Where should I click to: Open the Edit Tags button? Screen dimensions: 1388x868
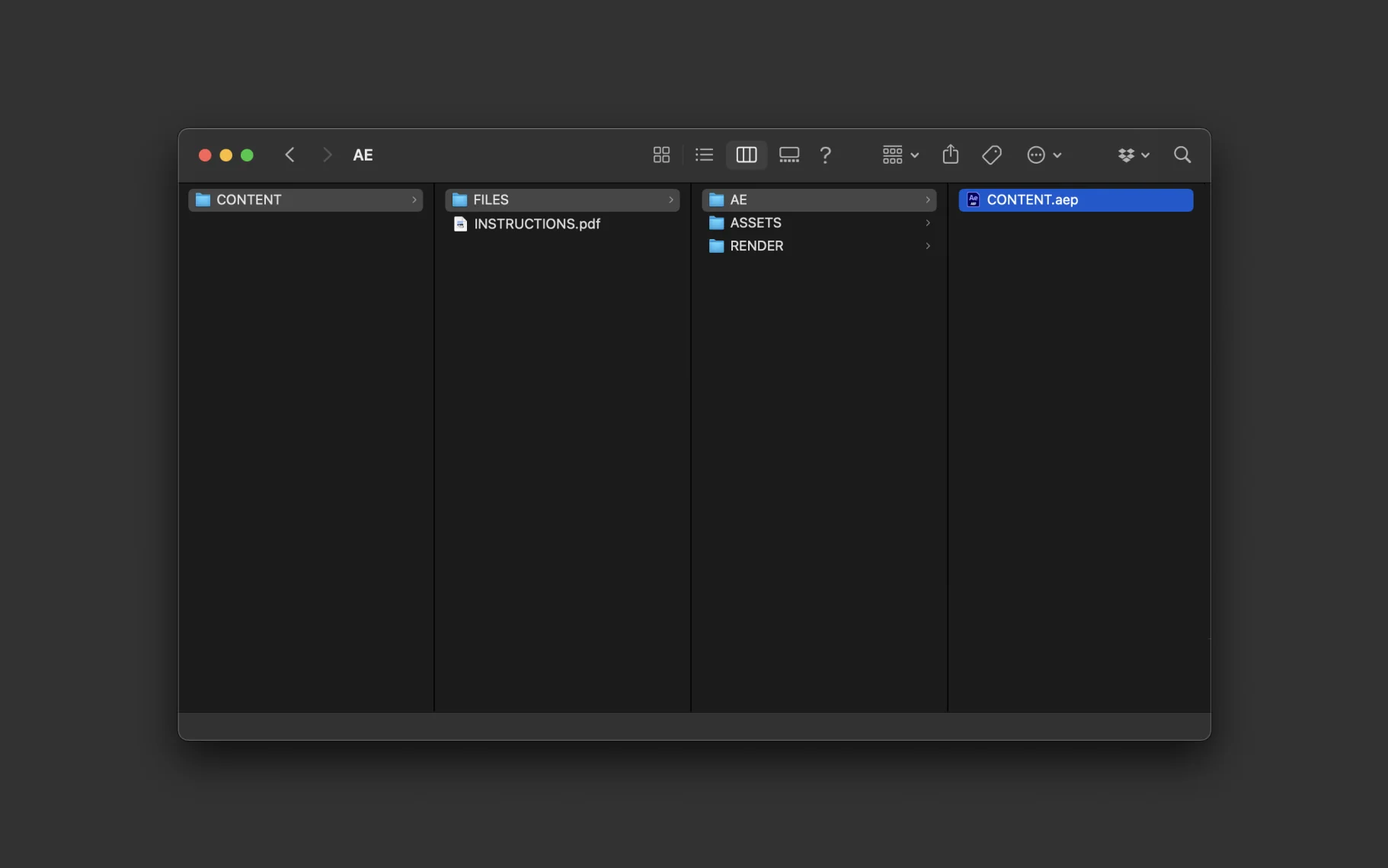pyautogui.click(x=992, y=155)
